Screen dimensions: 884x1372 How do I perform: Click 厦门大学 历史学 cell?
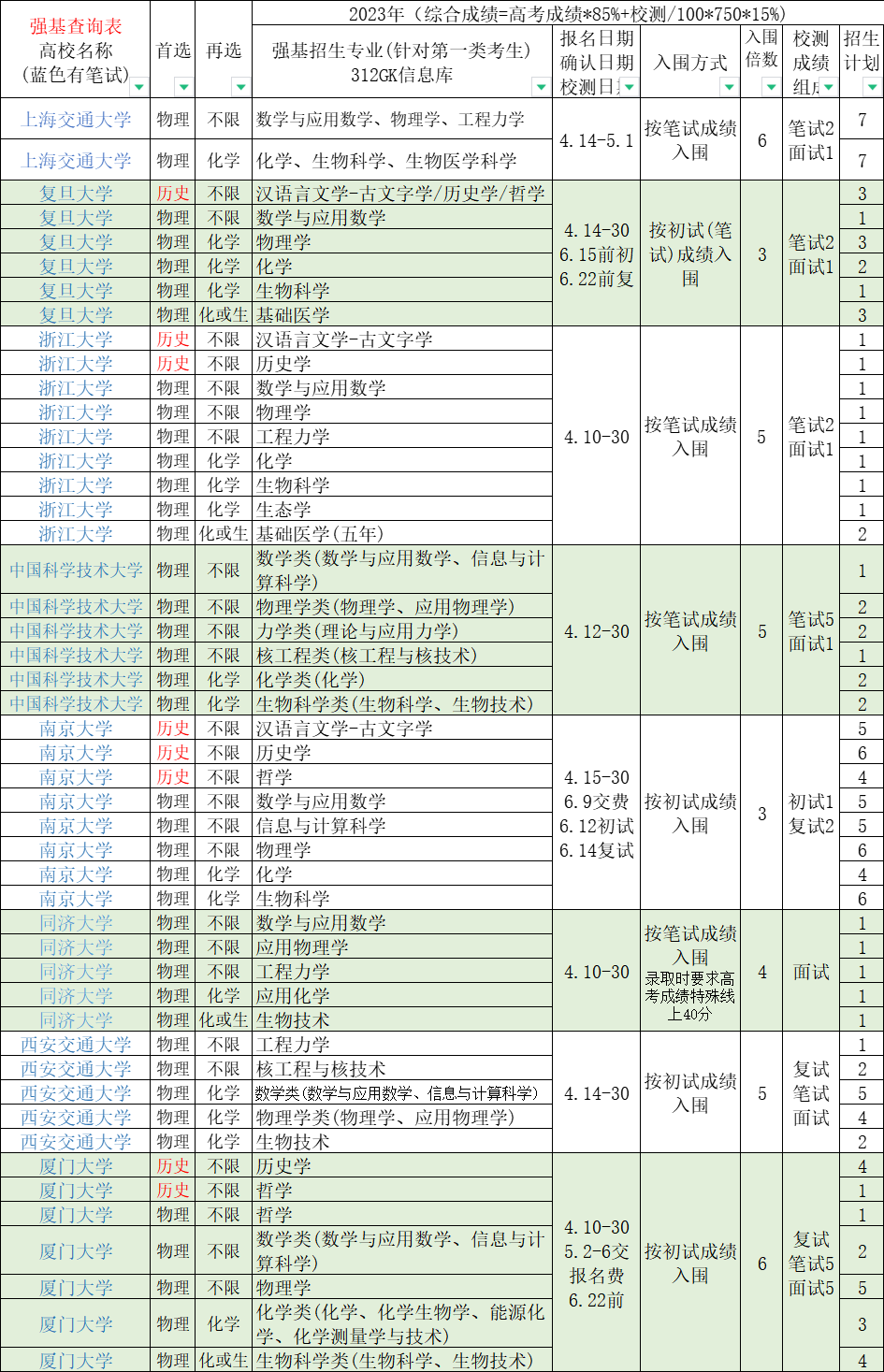(402, 1165)
